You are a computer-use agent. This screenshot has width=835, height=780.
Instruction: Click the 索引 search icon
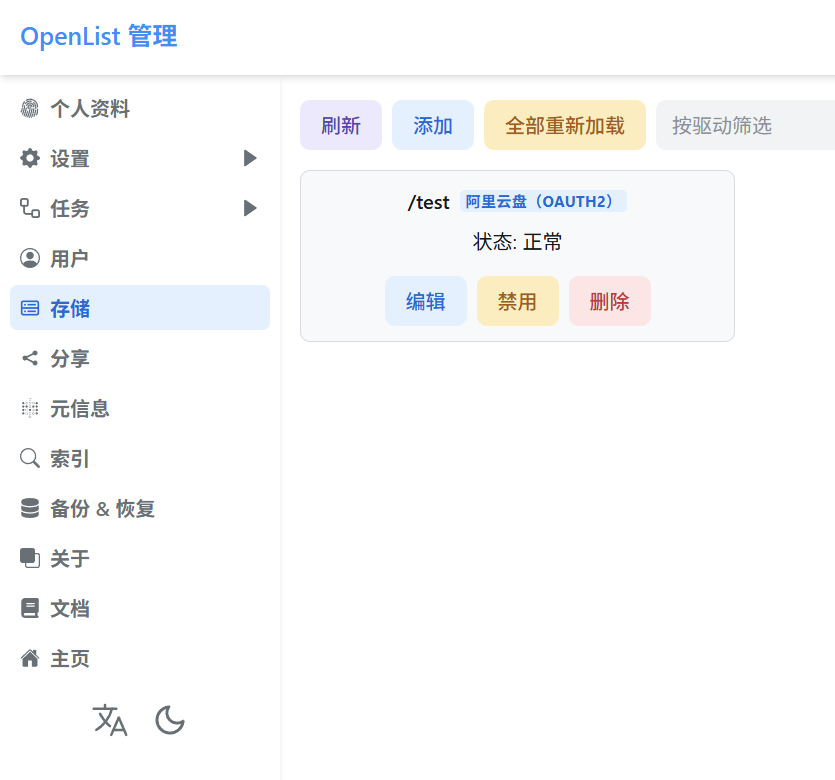[x=29, y=458]
